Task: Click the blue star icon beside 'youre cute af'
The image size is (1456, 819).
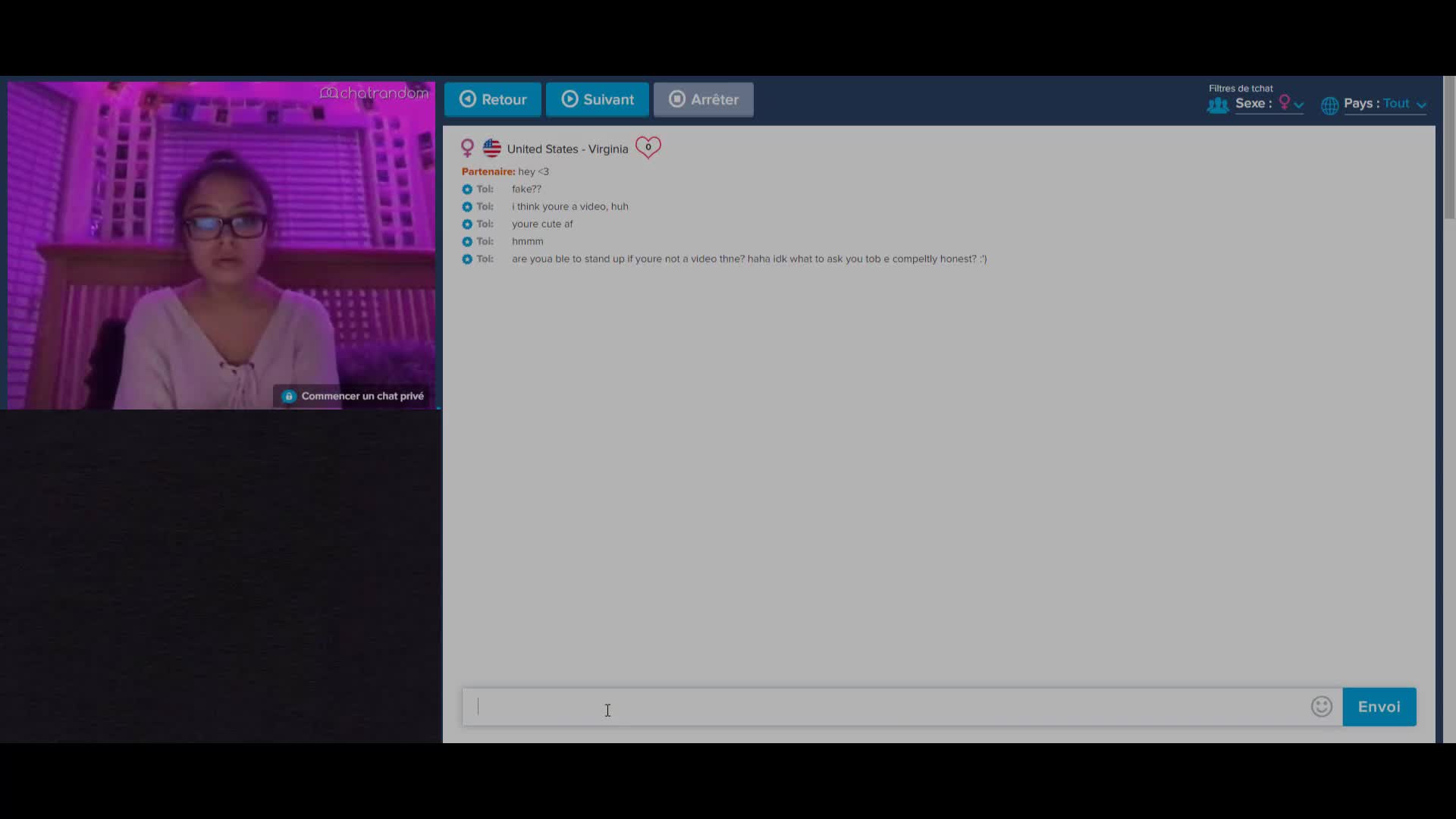Action: pyautogui.click(x=467, y=224)
